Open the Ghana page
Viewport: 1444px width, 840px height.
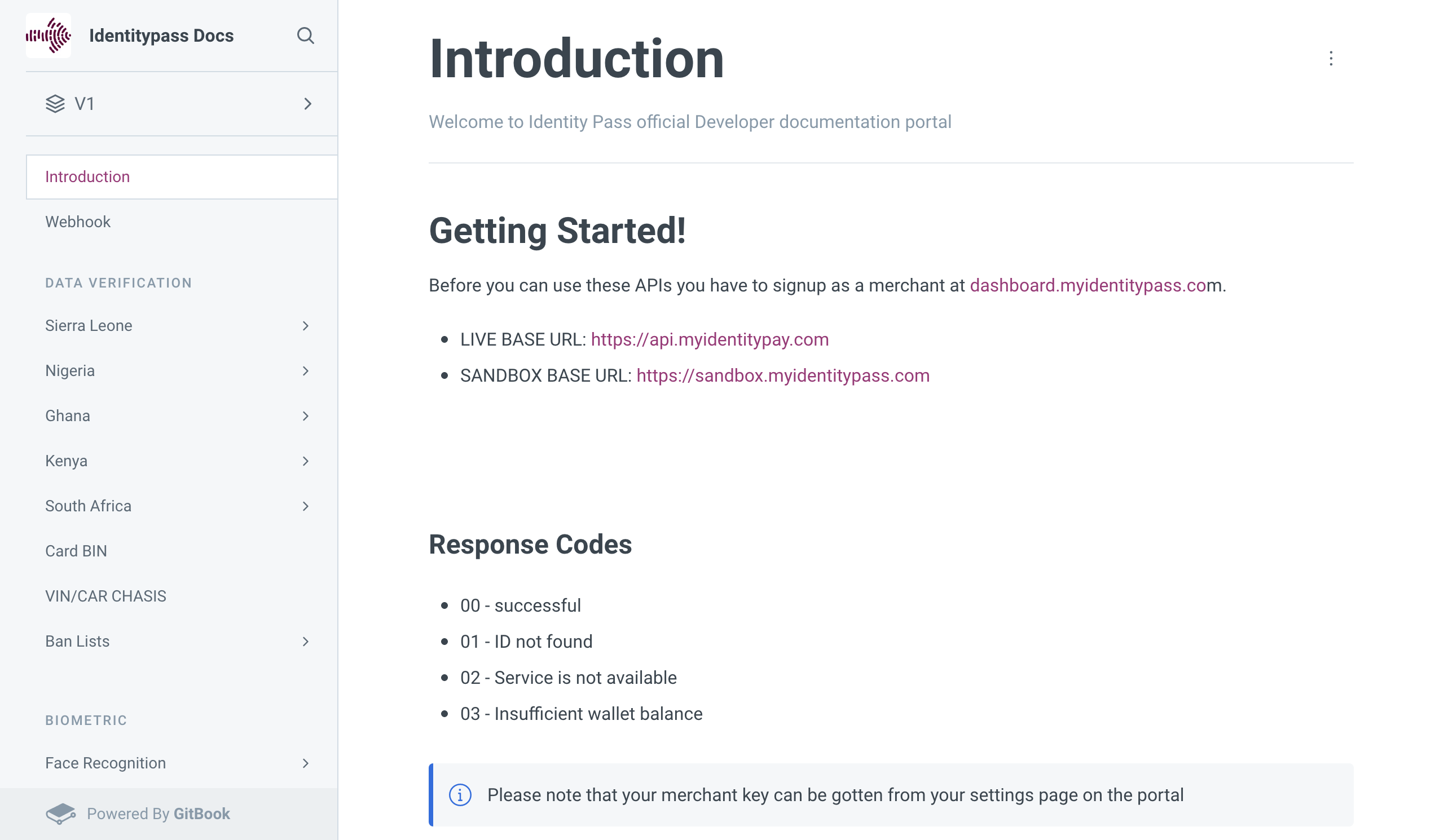pos(68,415)
